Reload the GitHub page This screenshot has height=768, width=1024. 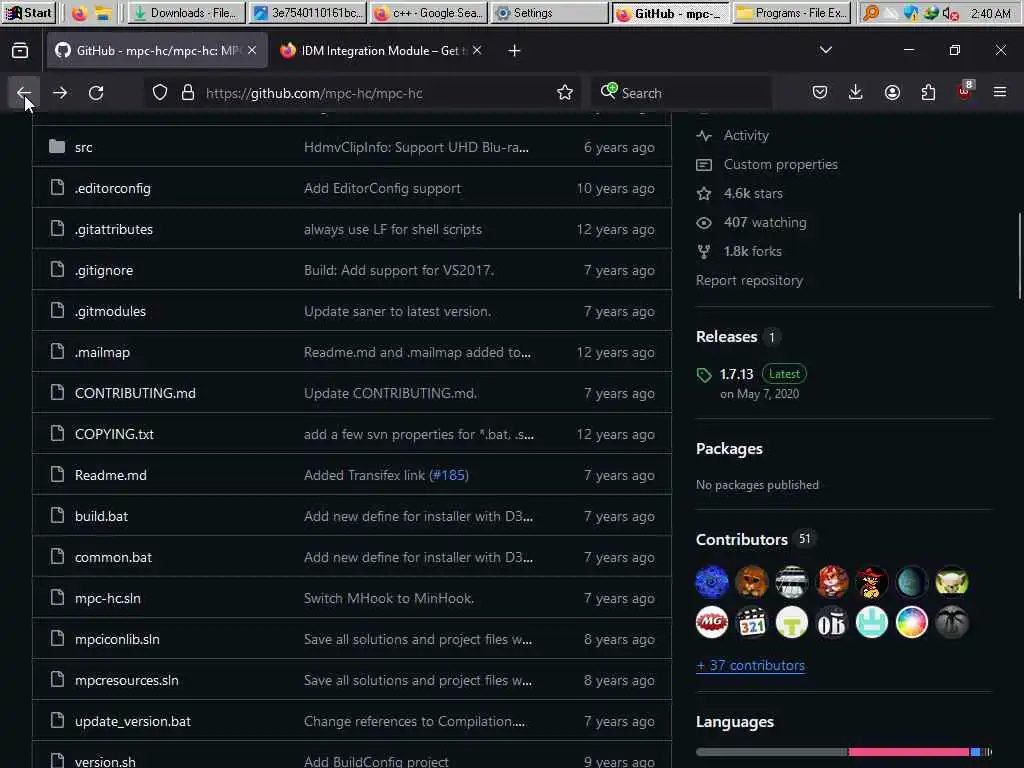click(x=96, y=93)
